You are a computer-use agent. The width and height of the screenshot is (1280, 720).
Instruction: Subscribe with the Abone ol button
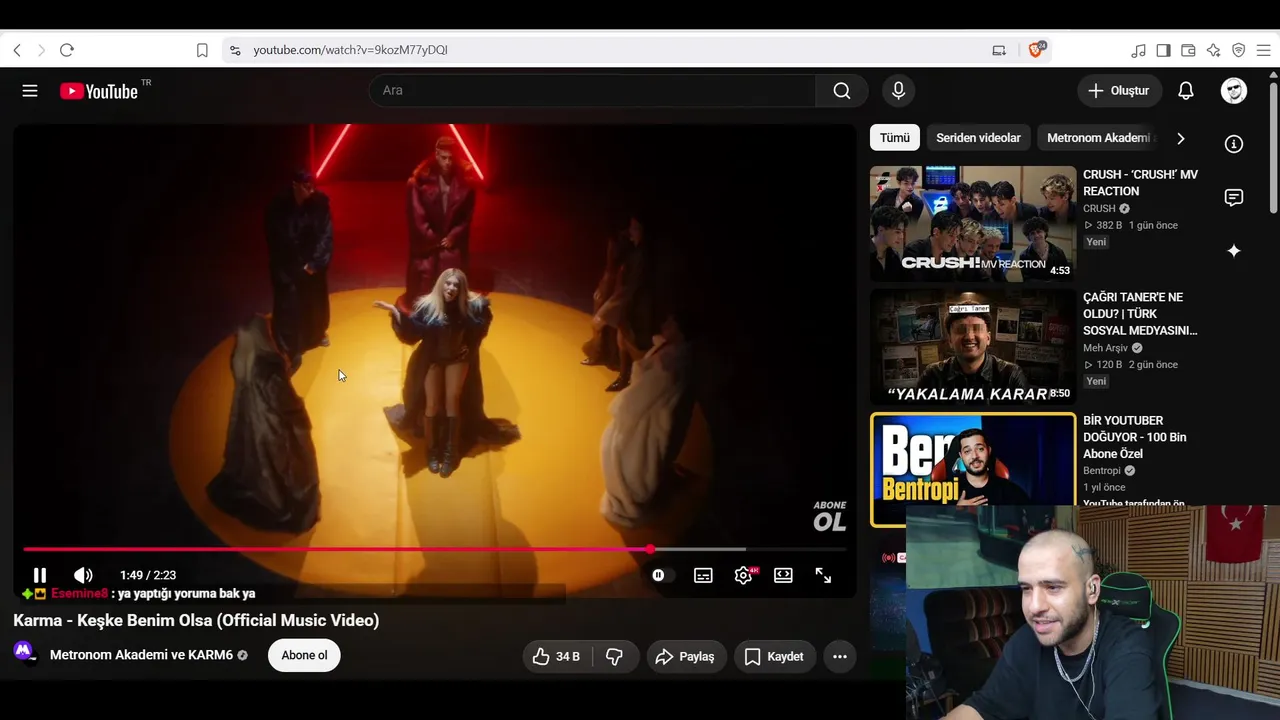(304, 656)
